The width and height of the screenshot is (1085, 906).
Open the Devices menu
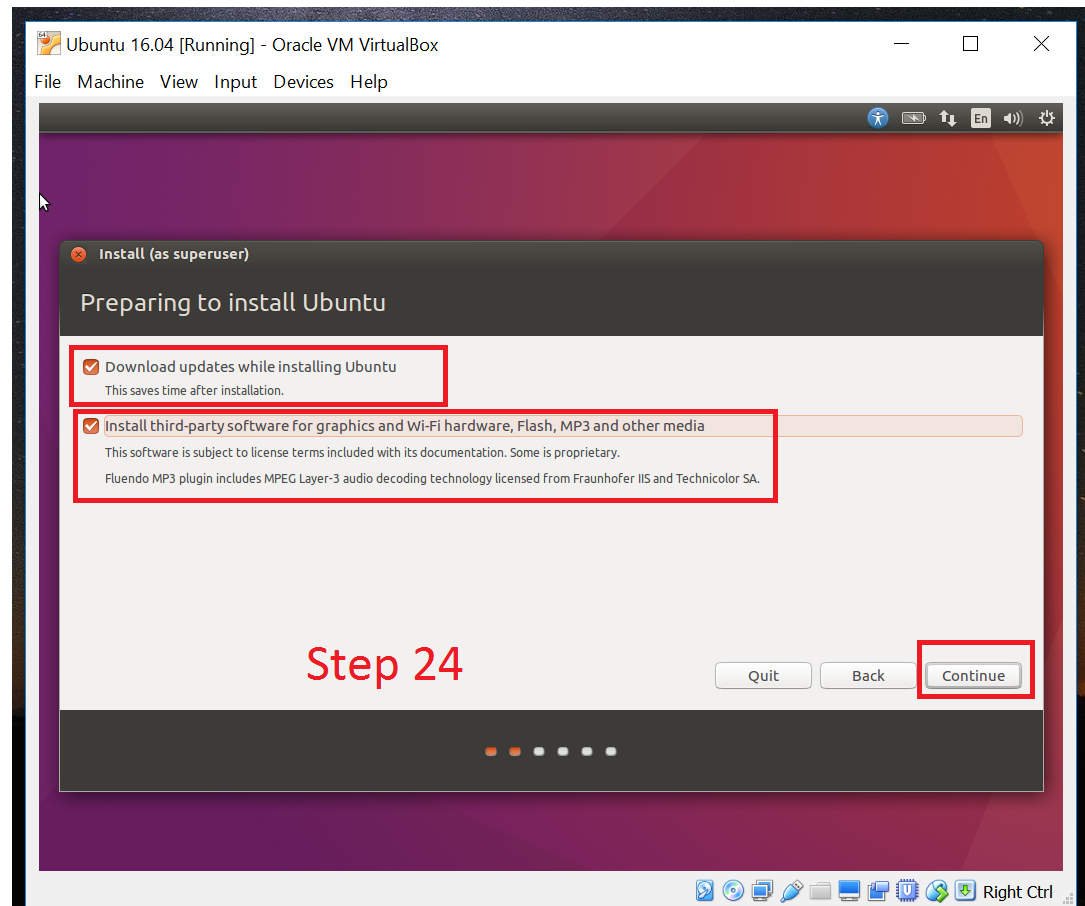click(x=303, y=82)
